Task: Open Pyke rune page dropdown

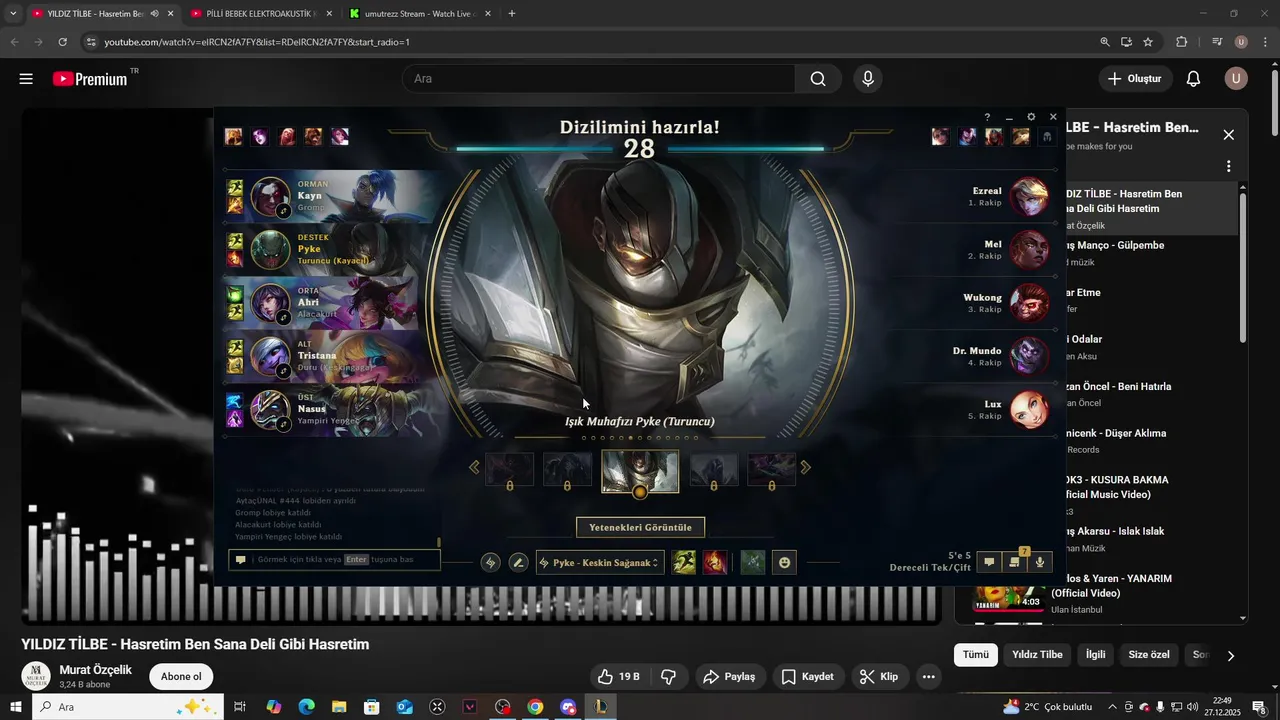Action: (600, 563)
